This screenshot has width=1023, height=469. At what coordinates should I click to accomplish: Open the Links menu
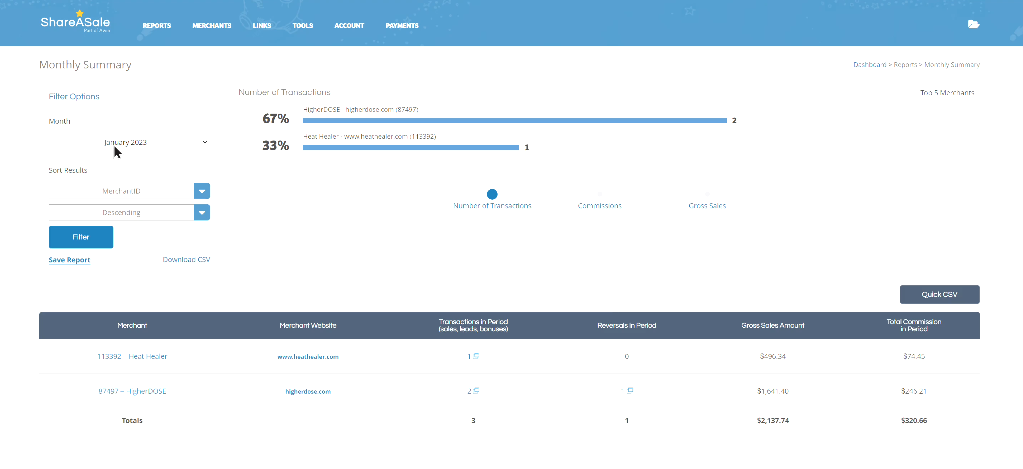tap(262, 26)
